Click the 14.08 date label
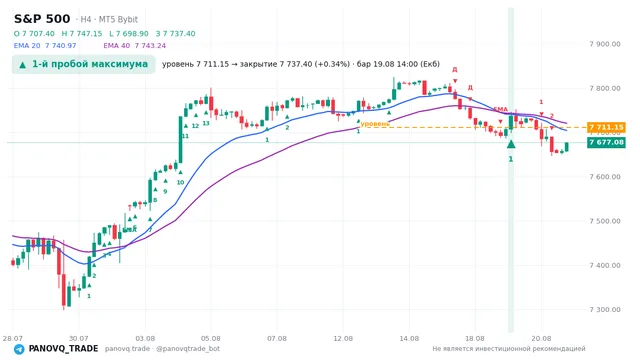The height and width of the screenshot is (360, 640). click(409, 338)
